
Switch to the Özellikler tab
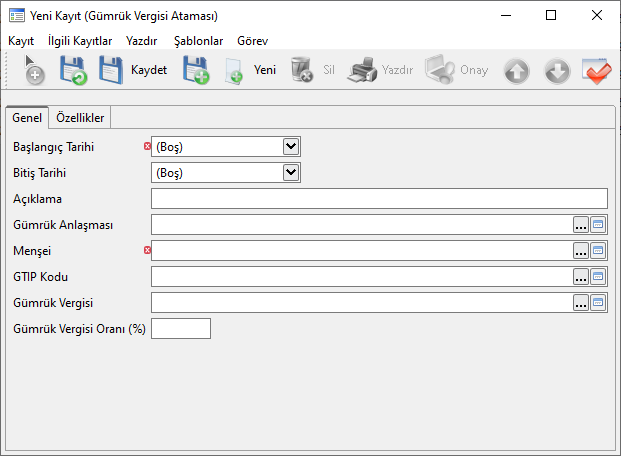point(81,118)
